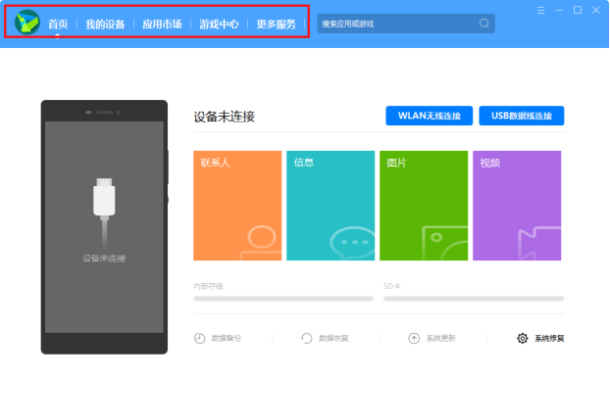610x394 pixels.
Task: Click the USB数据线连接 button
Action: coord(521,116)
